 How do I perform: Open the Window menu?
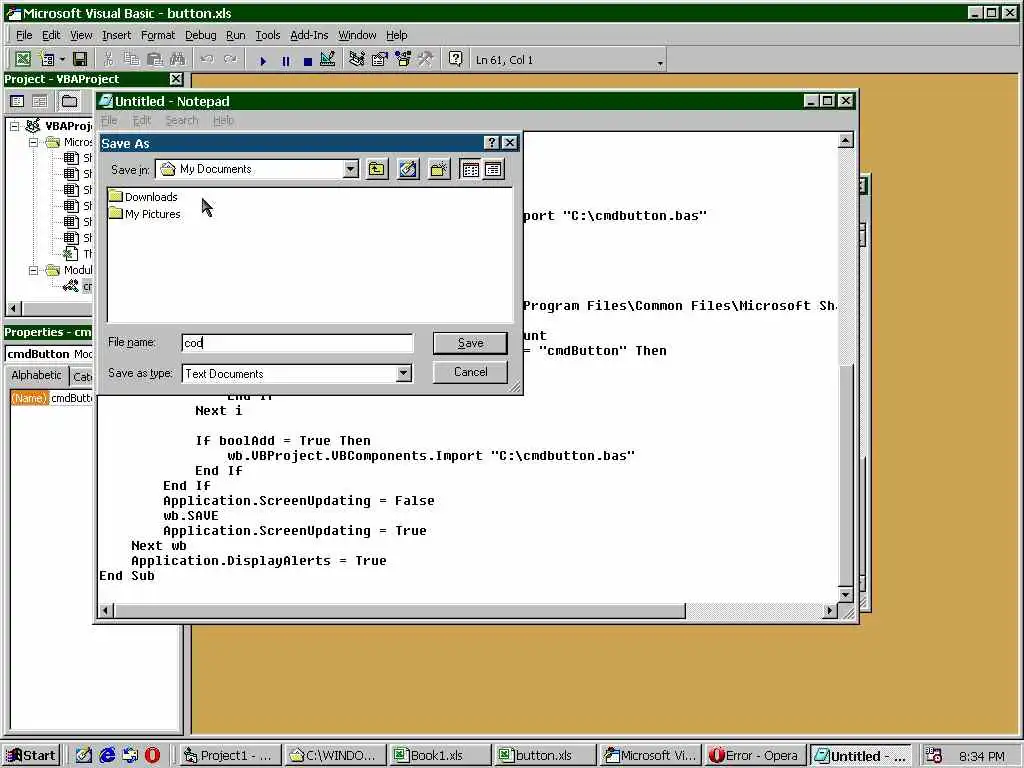pyautogui.click(x=357, y=35)
